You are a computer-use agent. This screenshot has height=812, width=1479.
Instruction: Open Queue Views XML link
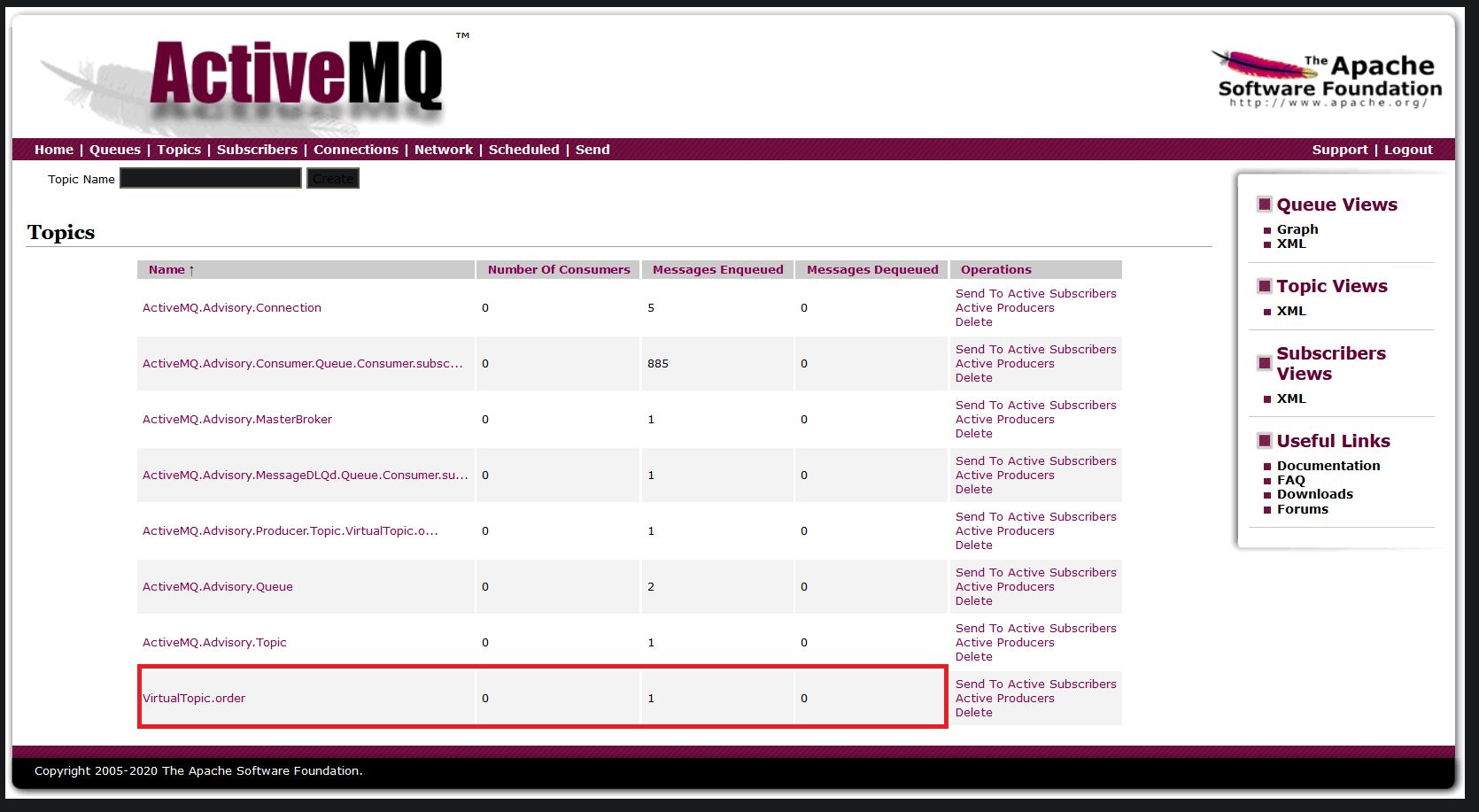1291,244
